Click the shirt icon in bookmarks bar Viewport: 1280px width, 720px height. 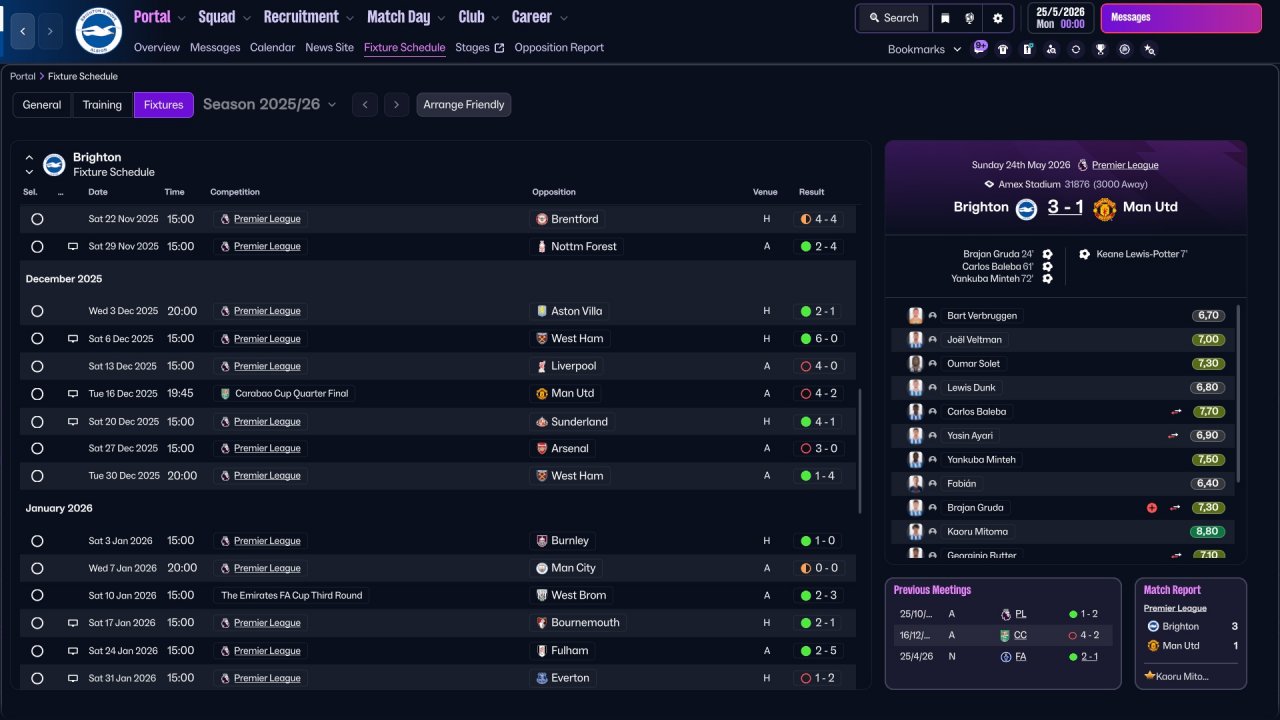point(1003,49)
